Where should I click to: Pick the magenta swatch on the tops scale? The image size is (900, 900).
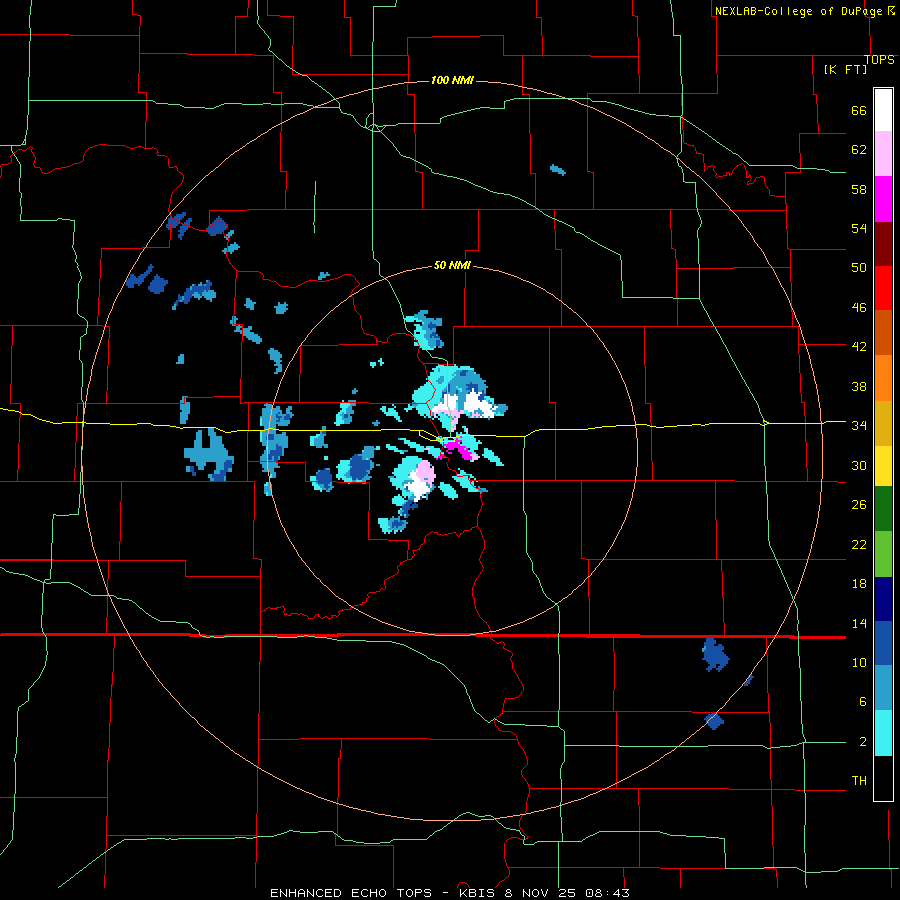click(883, 199)
